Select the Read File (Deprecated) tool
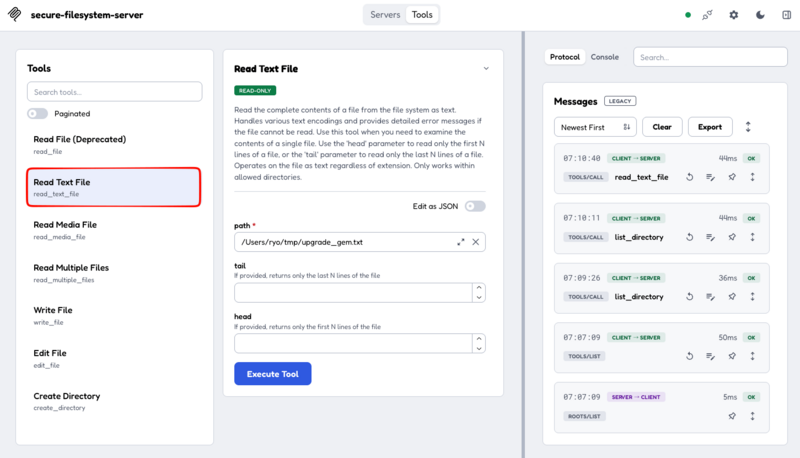Viewport: 800px width, 458px height. pyautogui.click(x=114, y=144)
